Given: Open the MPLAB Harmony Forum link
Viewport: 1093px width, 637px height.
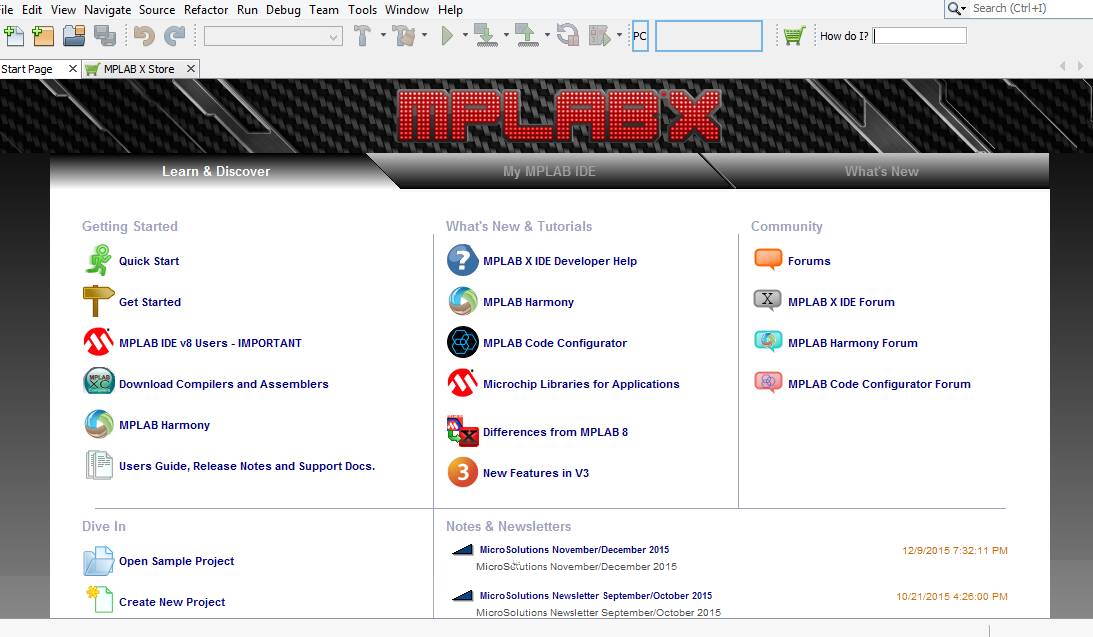Looking at the screenshot, I should click(x=853, y=343).
